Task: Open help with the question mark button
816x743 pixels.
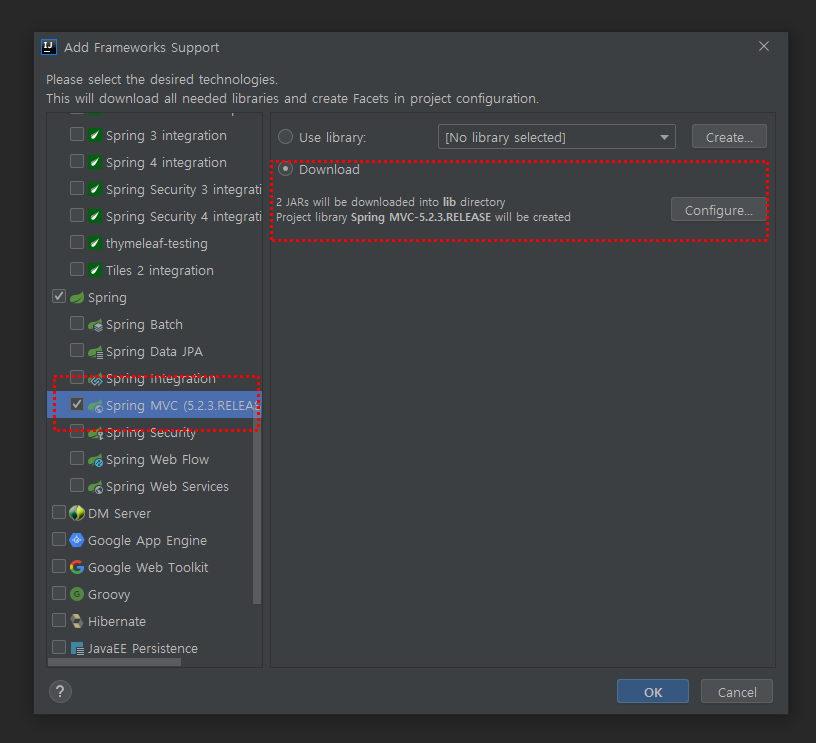Action: [60, 691]
